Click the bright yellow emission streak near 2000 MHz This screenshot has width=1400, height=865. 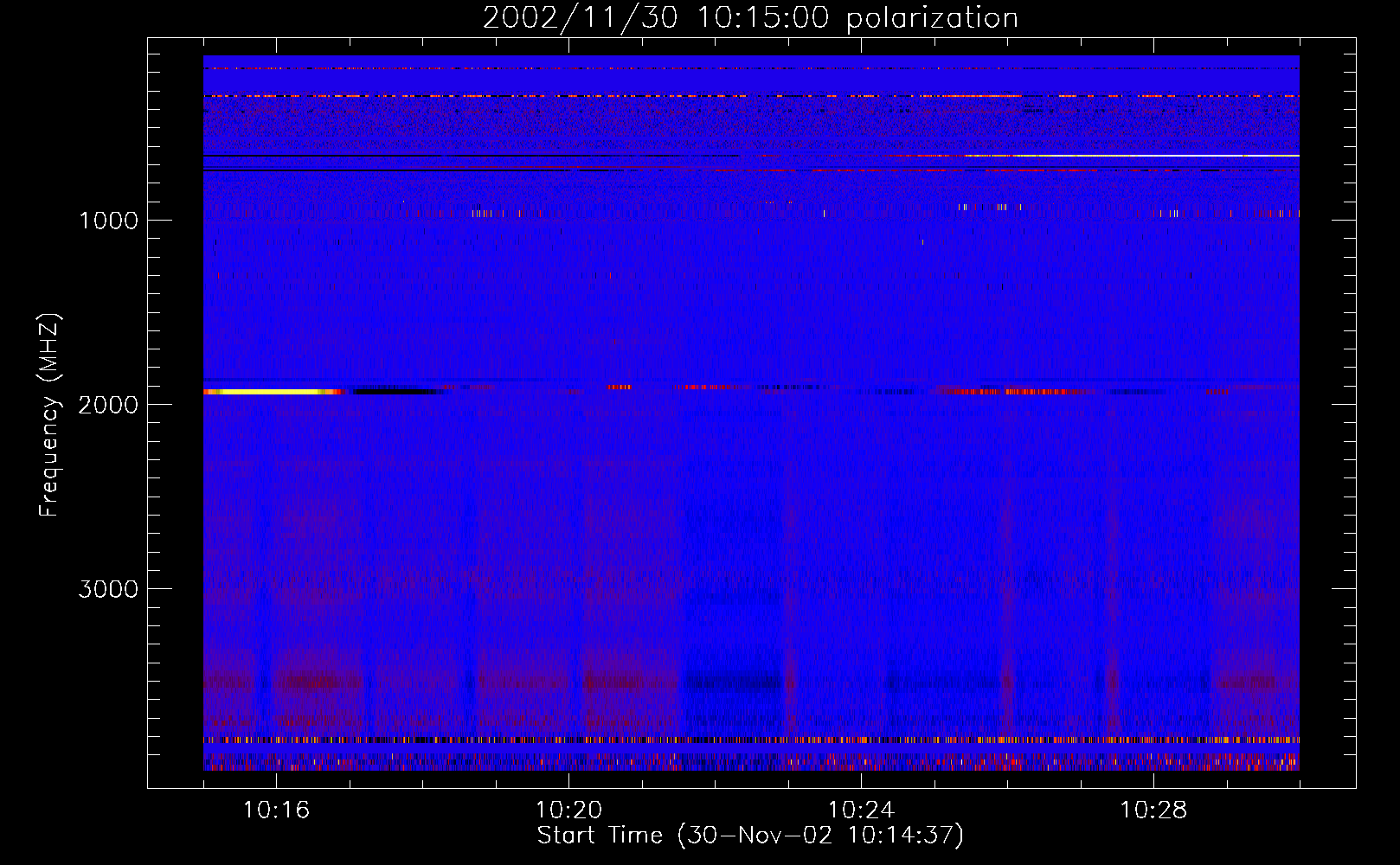pos(273,392)
